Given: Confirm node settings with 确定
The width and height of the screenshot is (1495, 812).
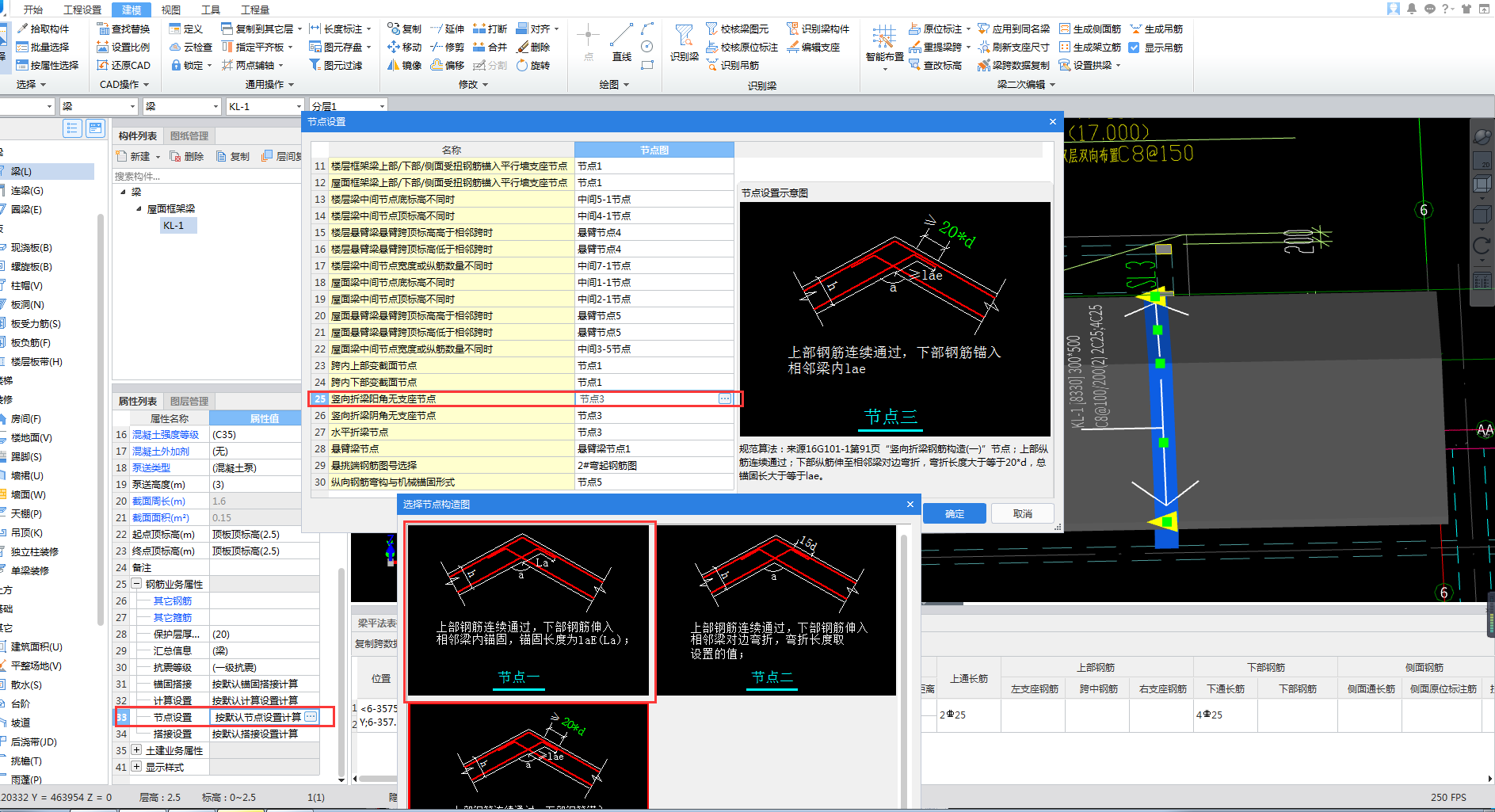Looking at the screenshot, I should [955, 514].
